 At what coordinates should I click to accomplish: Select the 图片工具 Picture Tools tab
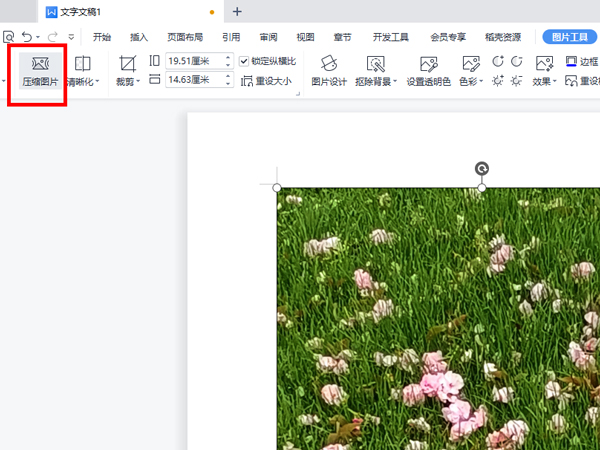[570, 37]
